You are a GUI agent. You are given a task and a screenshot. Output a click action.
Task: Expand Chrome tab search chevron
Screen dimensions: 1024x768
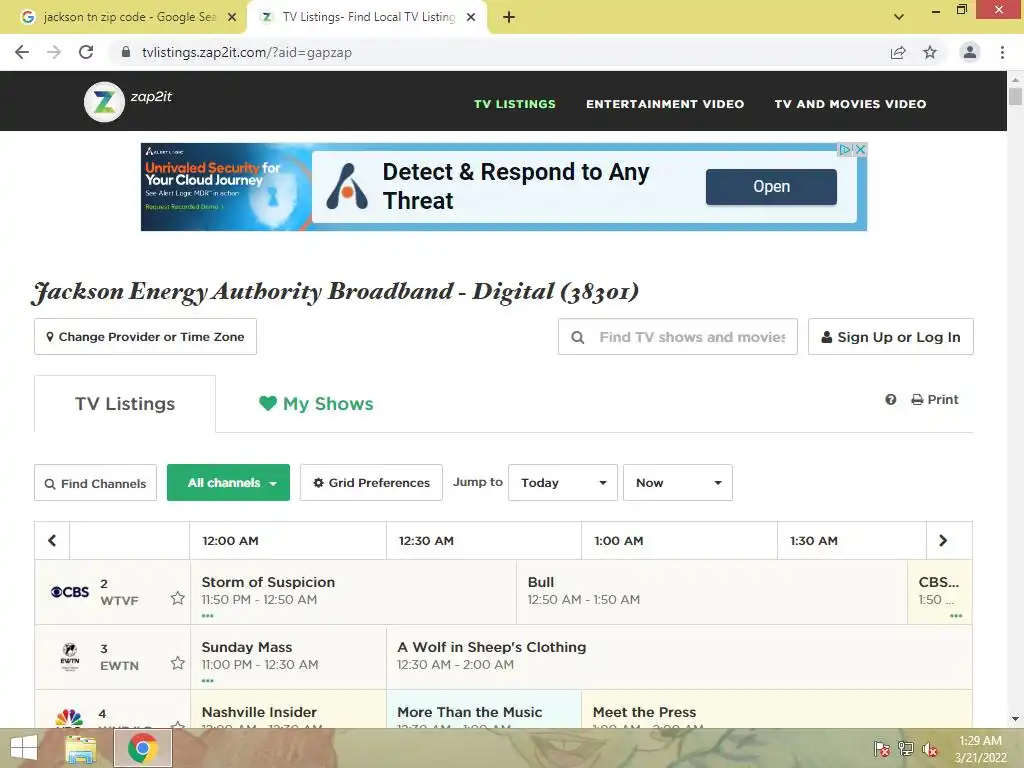point(899,17)
